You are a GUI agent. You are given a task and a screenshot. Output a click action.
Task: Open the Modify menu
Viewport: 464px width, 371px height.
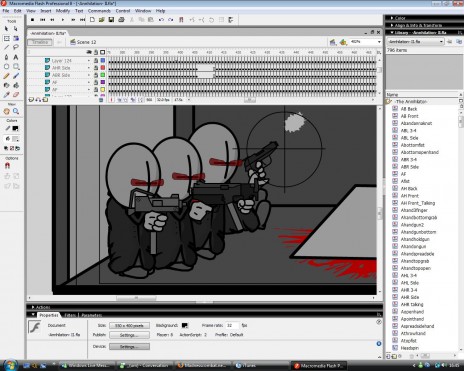pyautogui.click(x=63, y=11)
